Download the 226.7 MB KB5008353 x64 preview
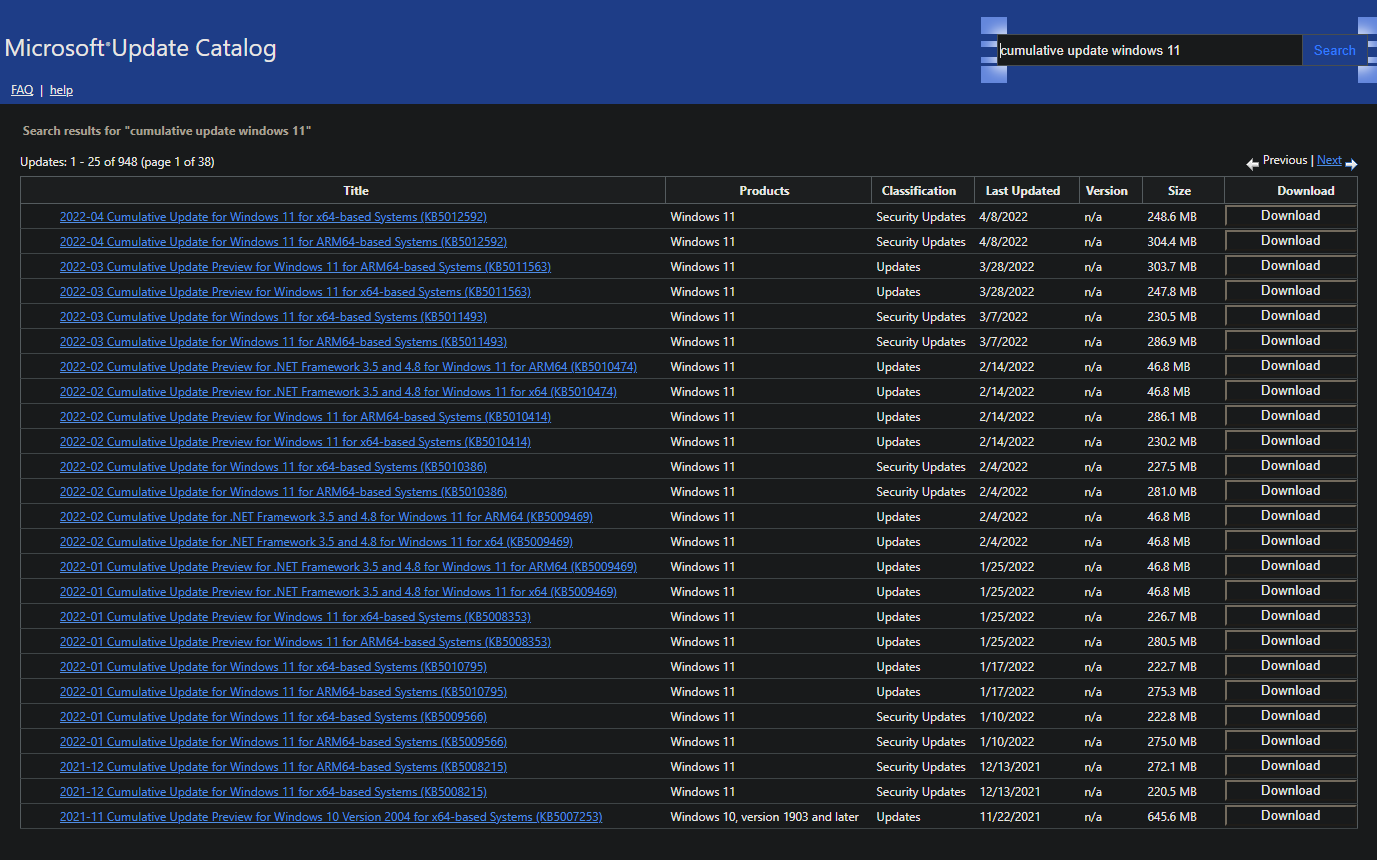The width and height of the screenshot is (1377, 860). point(1290,616)
